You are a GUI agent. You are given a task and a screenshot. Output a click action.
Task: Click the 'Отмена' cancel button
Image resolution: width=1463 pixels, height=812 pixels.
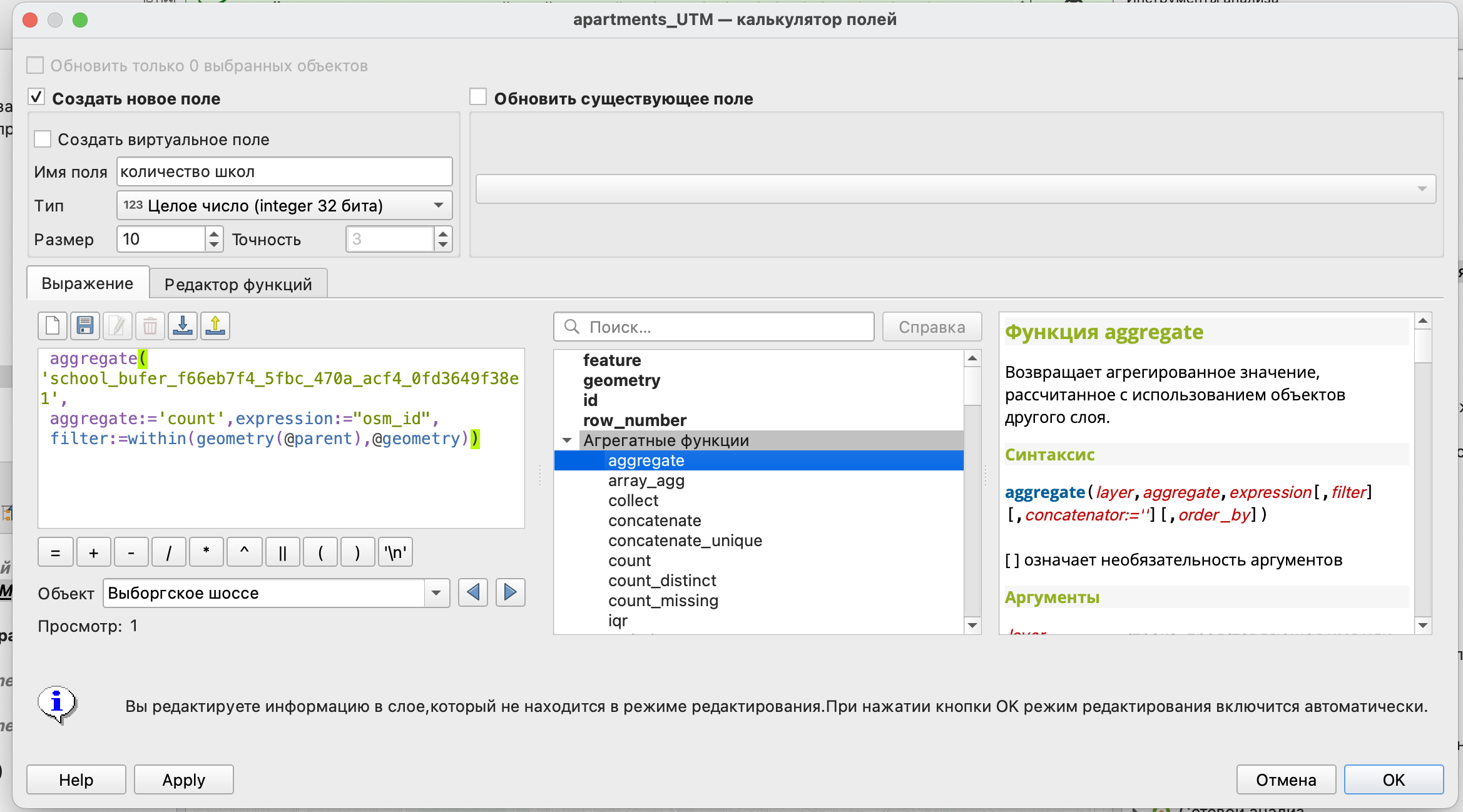click(x=1286, y=779)
